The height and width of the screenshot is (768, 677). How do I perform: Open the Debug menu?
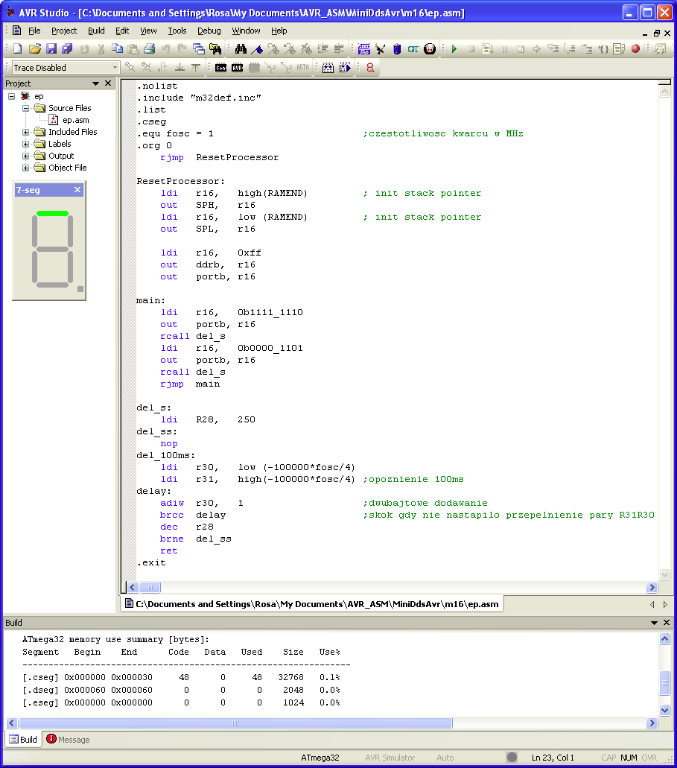click(x=209, y=31)
